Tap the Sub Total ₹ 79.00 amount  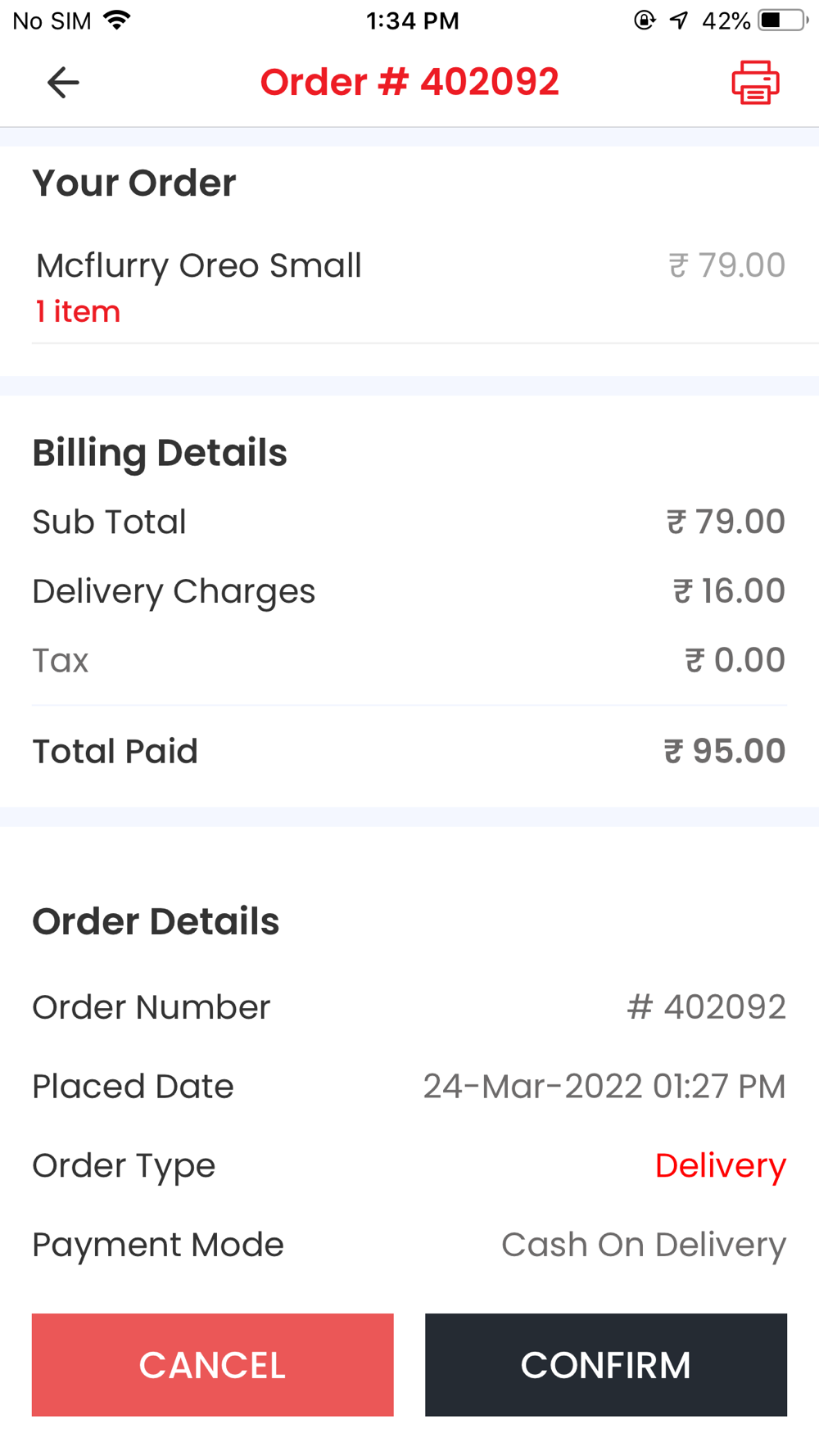point(725,522)
